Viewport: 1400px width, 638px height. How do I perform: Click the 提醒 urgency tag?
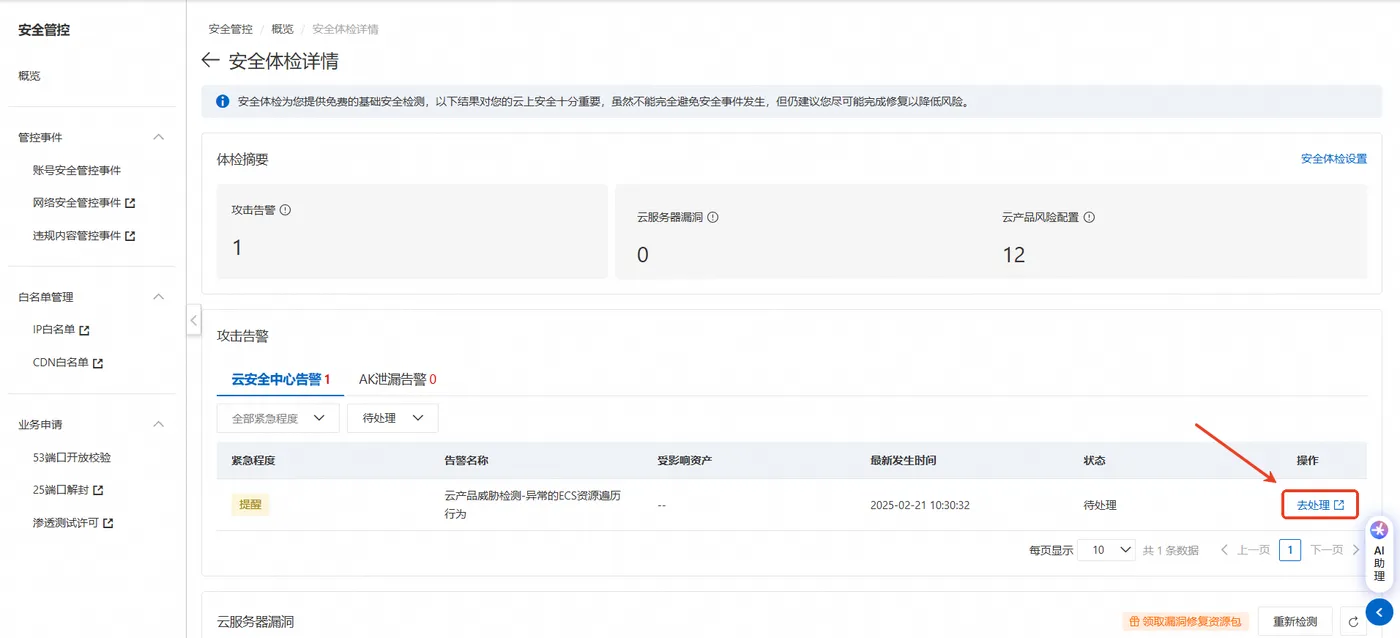click(251, 505)
